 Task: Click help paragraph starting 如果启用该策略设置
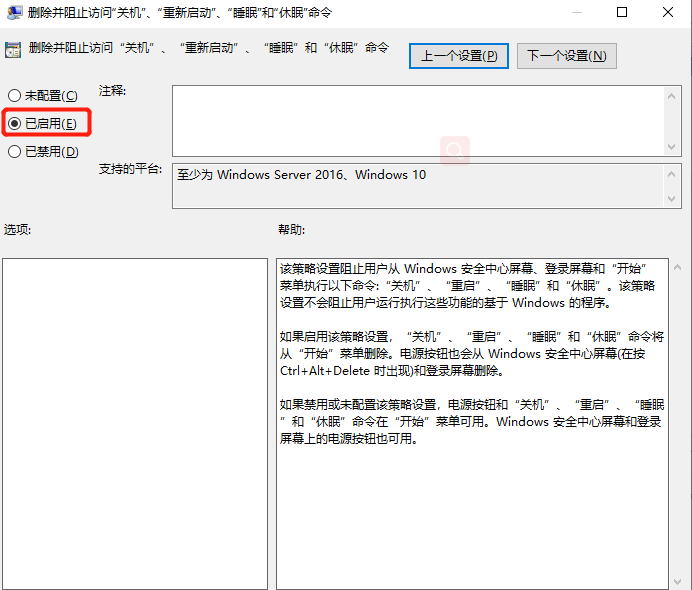pos(472,353)
